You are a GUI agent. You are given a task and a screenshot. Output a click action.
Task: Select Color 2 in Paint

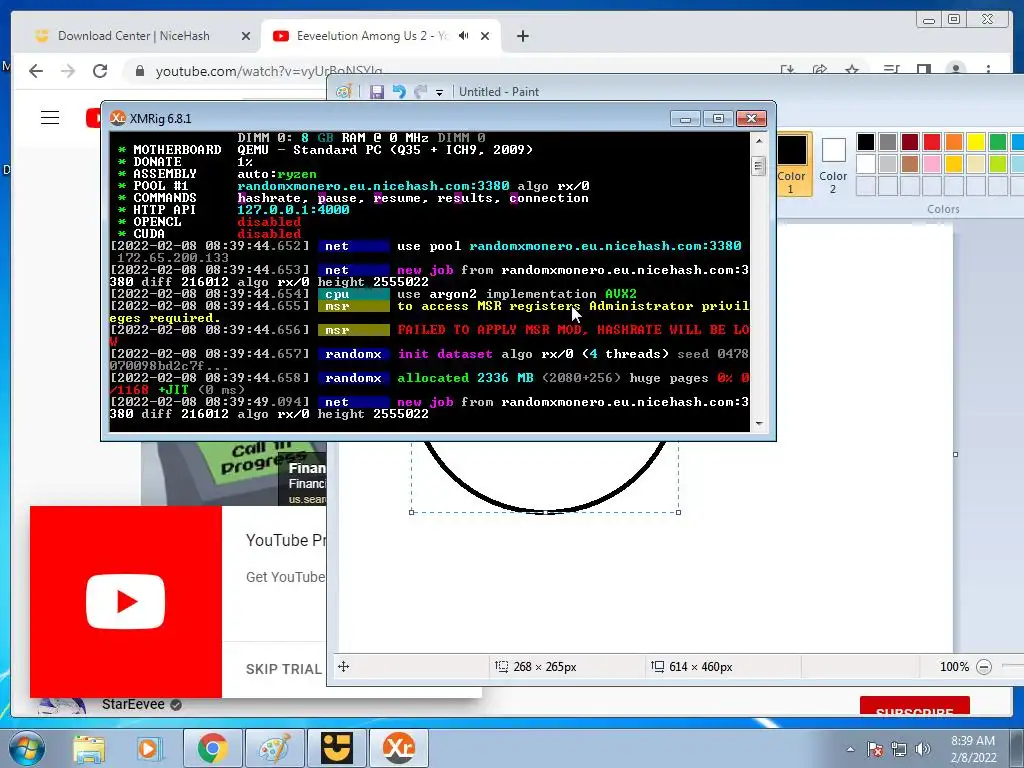pos(833,163)
